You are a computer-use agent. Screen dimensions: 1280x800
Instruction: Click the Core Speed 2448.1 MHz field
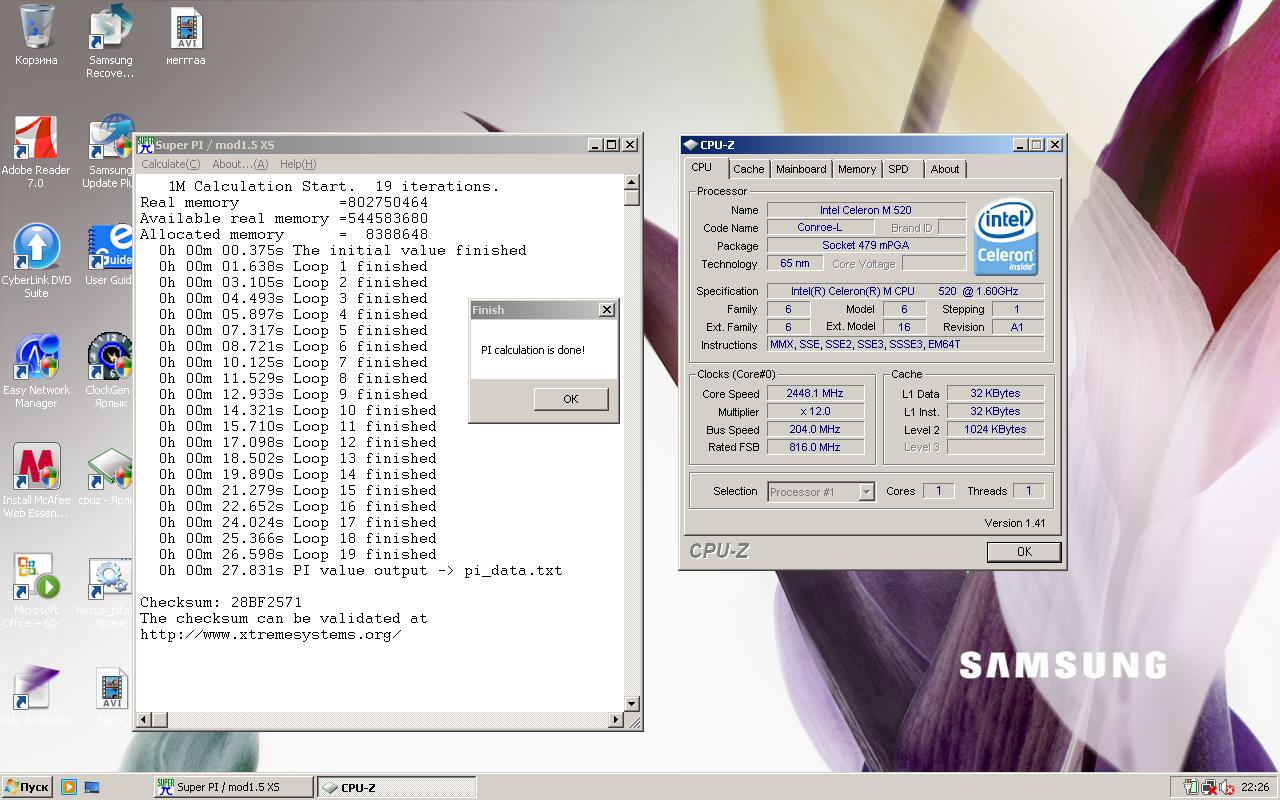[x=815, y=394]
